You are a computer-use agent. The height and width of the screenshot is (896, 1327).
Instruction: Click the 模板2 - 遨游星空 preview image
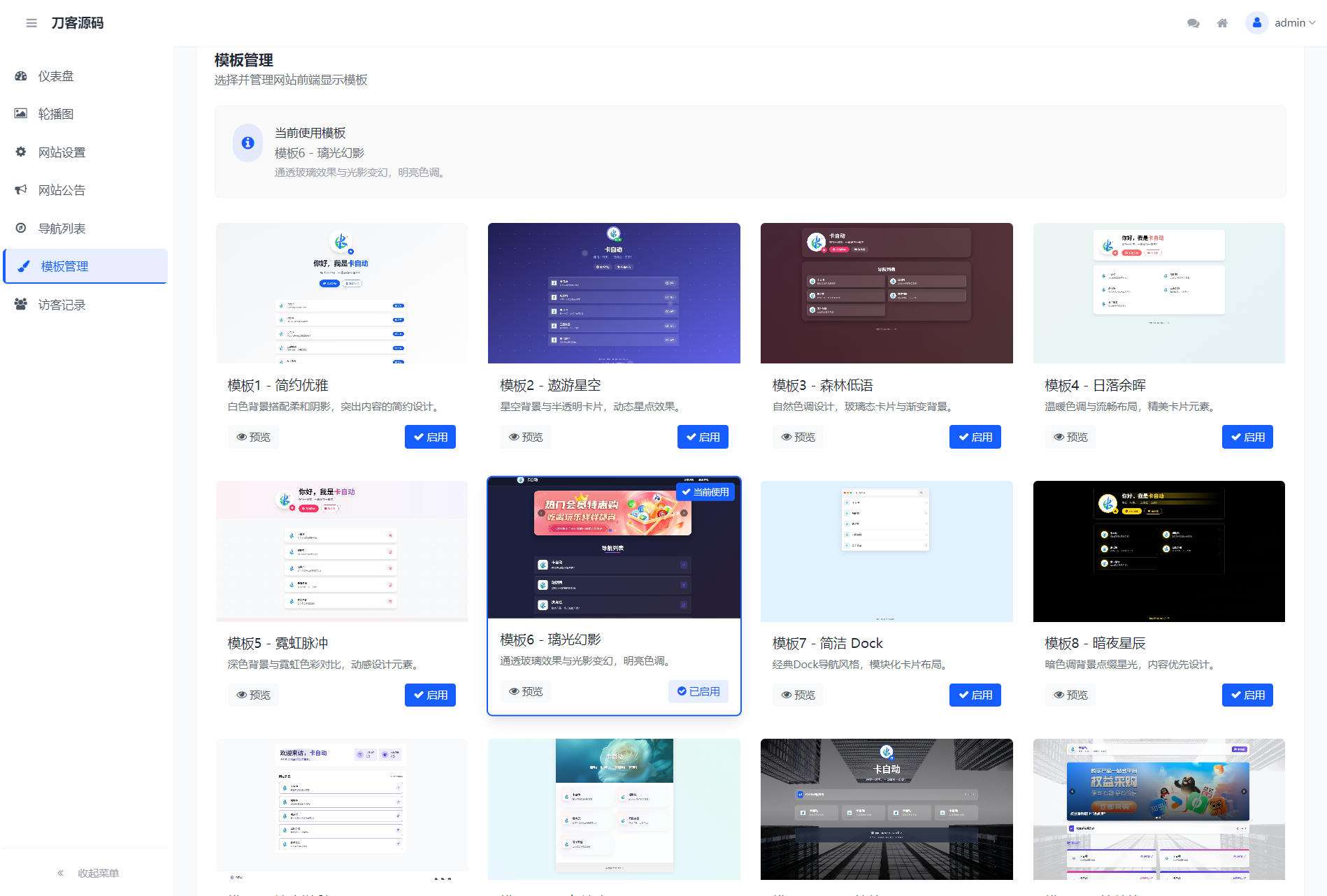pyautogui.click(x=613, y=293)
